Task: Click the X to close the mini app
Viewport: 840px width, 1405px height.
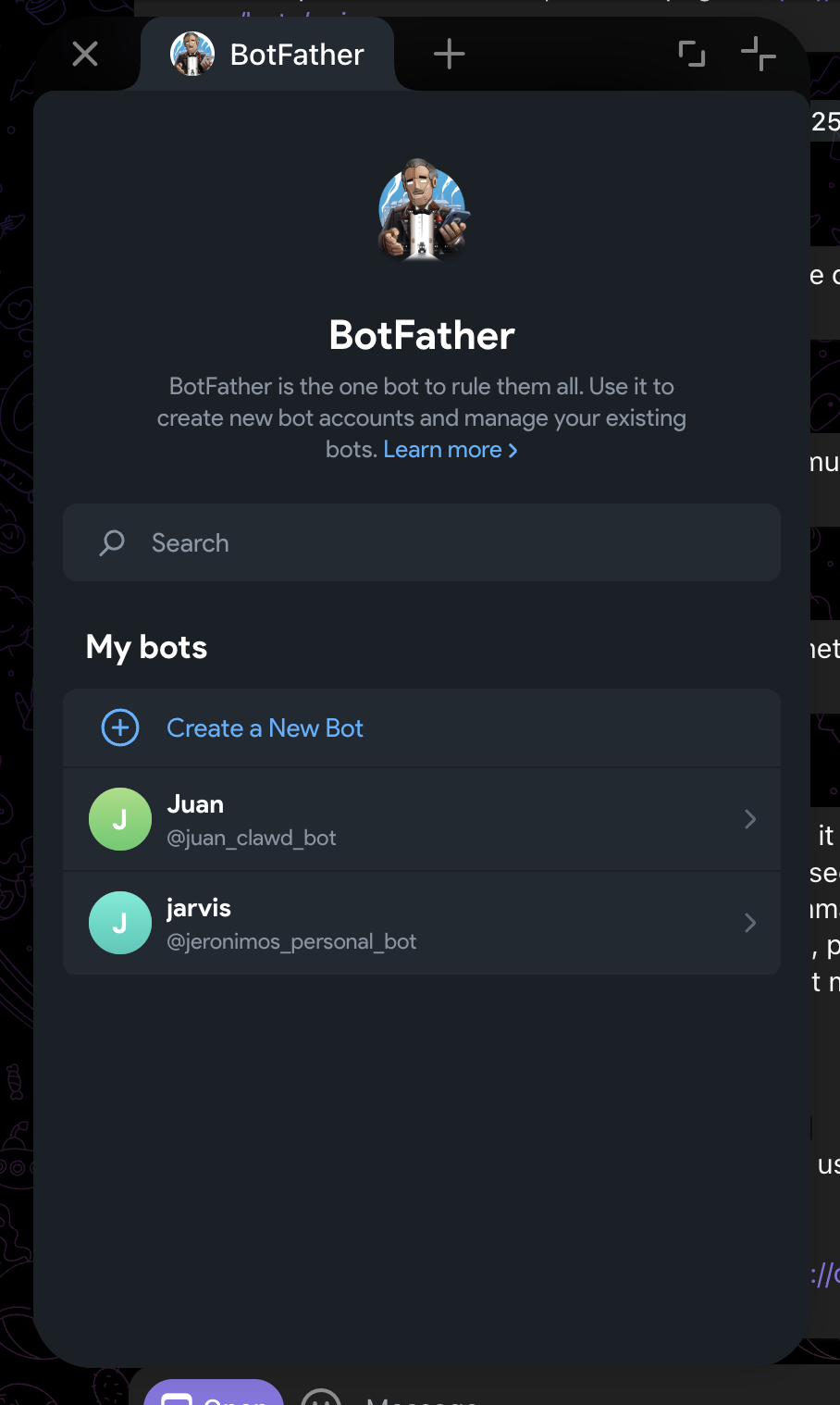Action: 84,53
